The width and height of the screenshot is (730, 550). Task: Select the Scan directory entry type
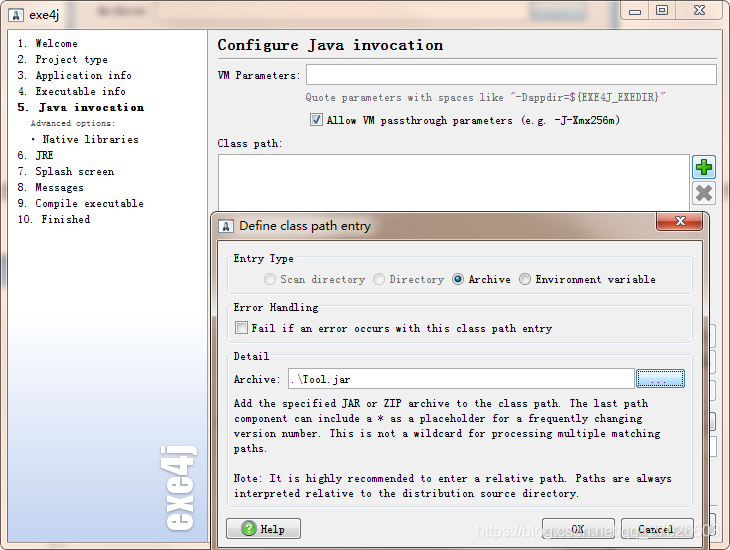pos(270,279)
